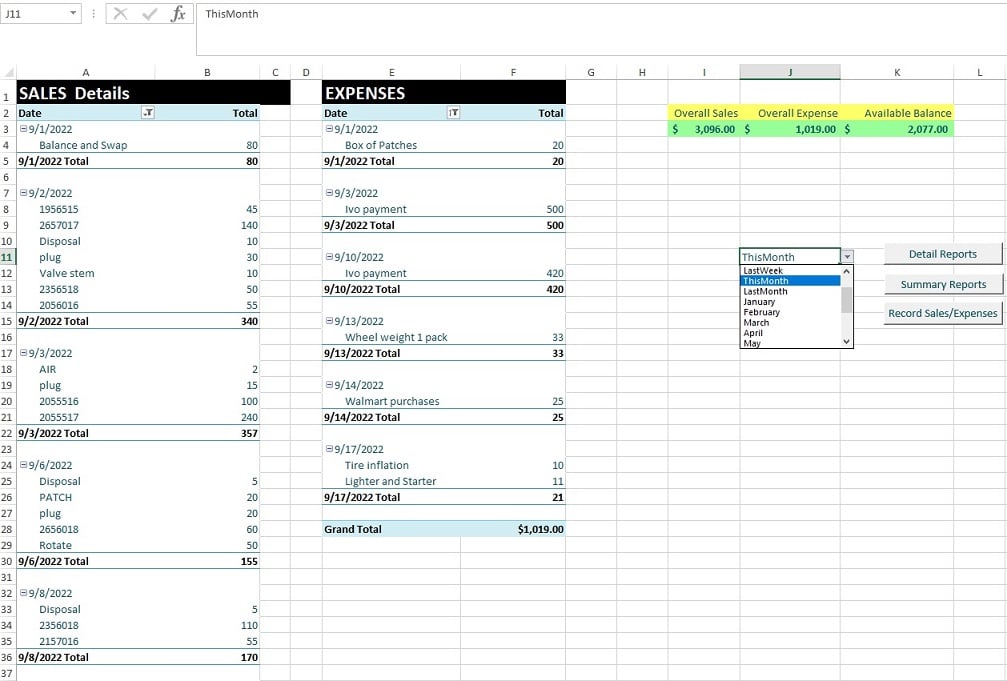This screenshot has height=681, width=1007.
Task: Collapse the 9/3/2022 group in Sales
Action: point(23,353)
